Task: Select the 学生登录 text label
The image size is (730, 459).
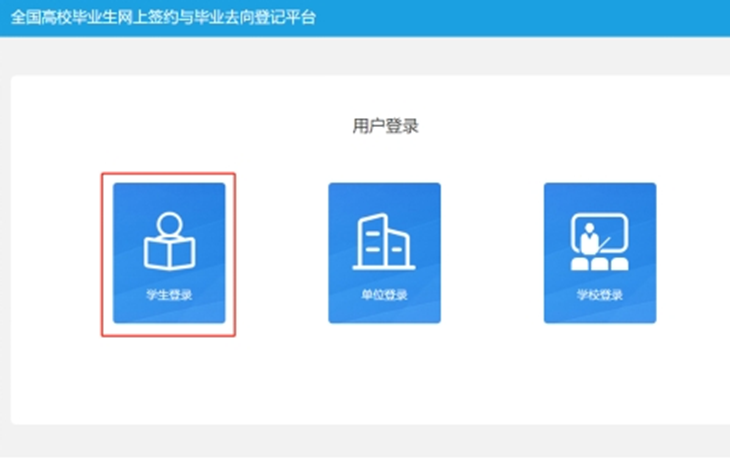Action: [168, 295]
